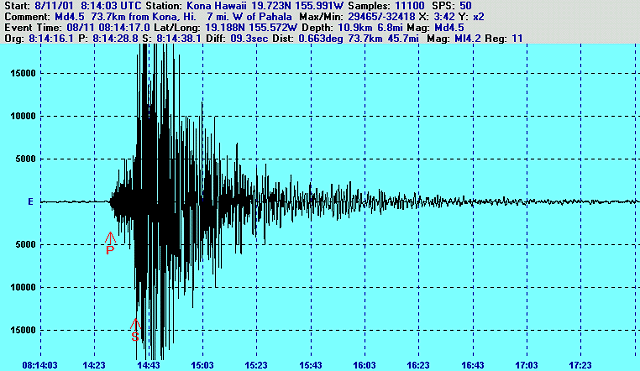Screen dimensions: 640x371
Task: Click the 16:03 time axis label
Action: coord(364,365)
